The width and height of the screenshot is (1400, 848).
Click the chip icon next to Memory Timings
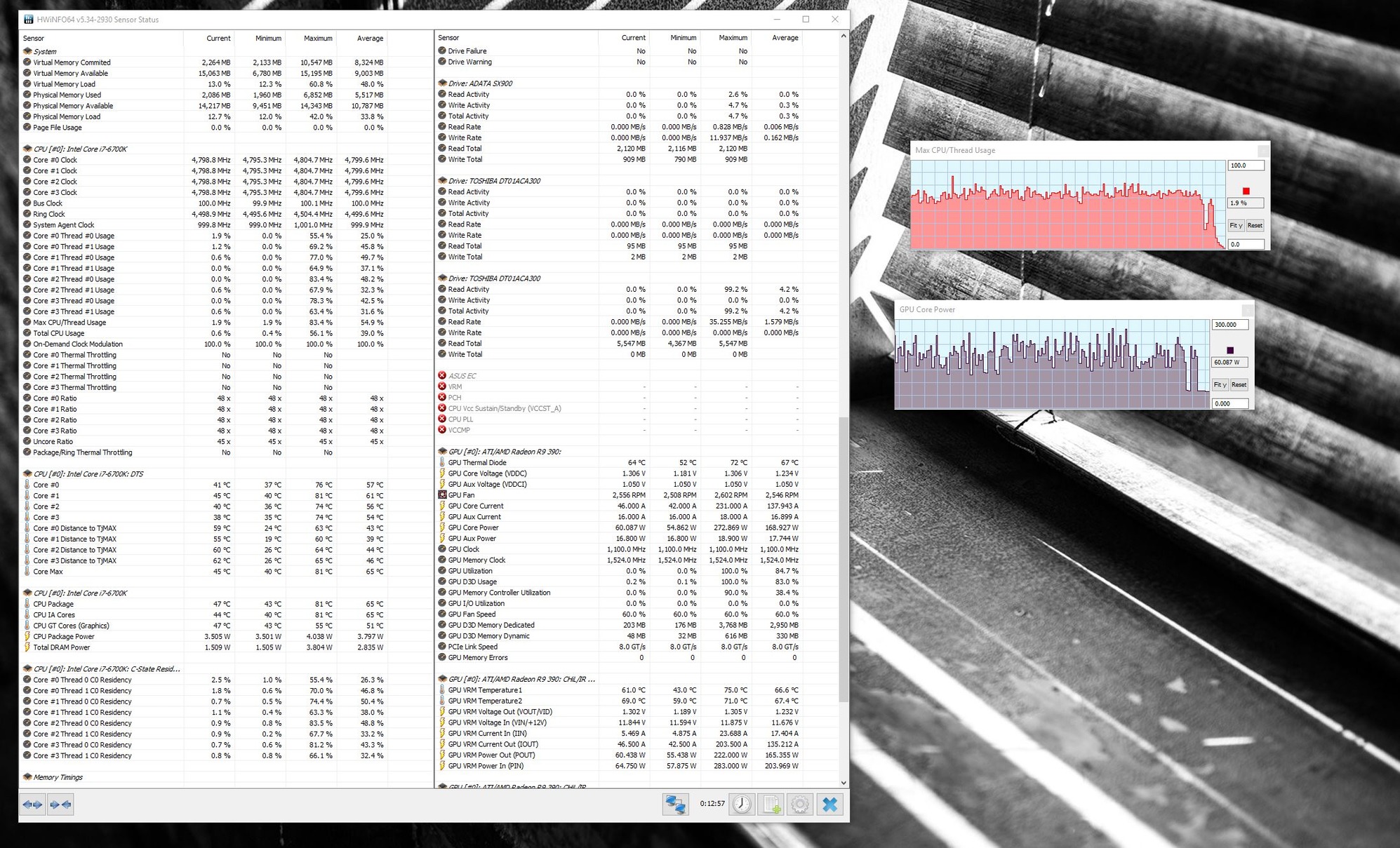point(27,777)
